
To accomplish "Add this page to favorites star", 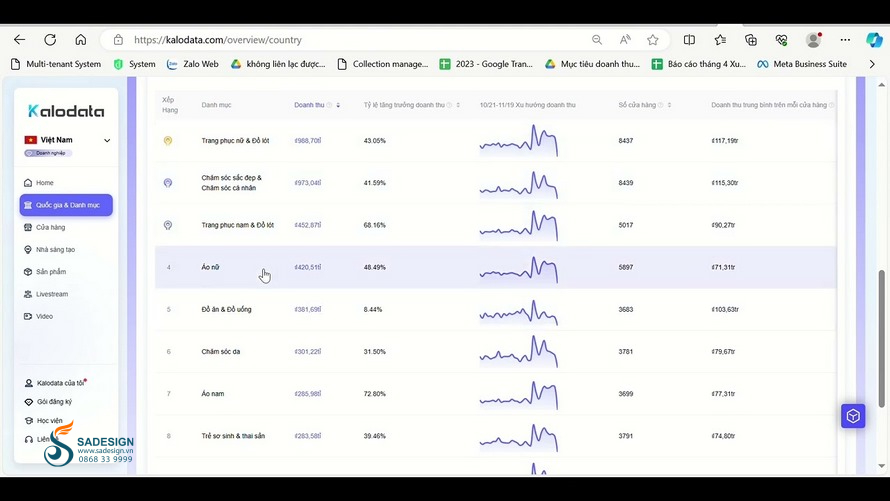I will pos(653,40).
